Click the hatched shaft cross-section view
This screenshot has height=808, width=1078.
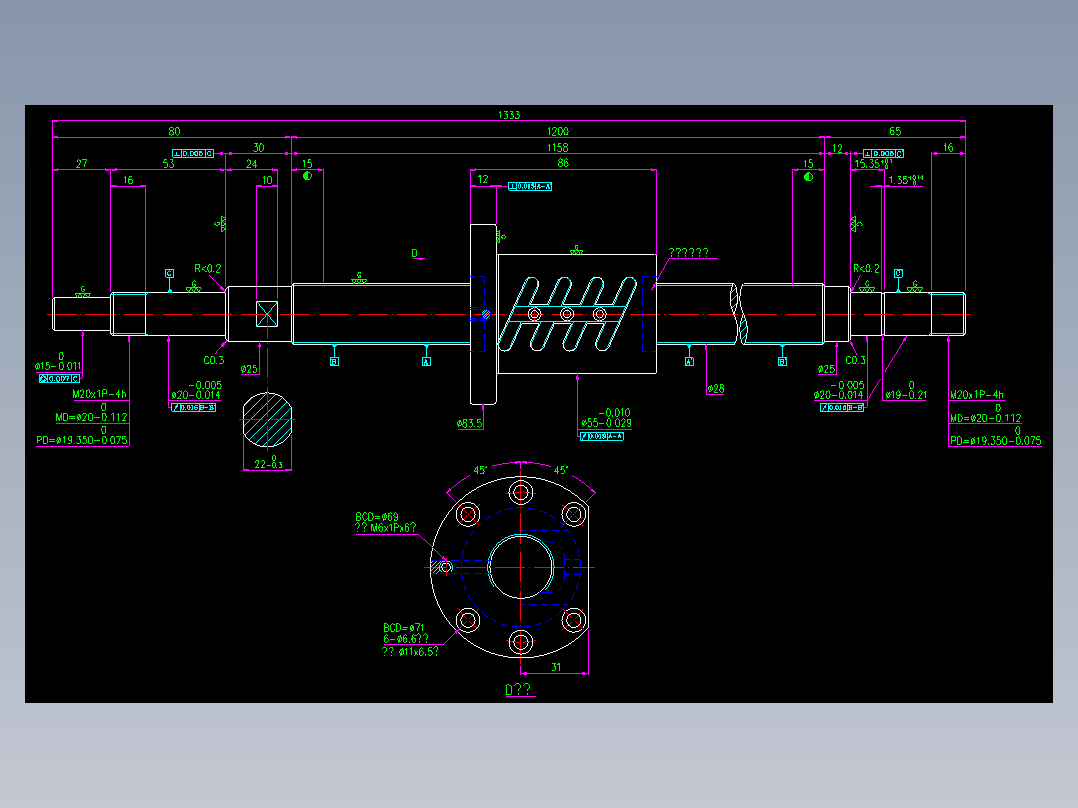coord(267,419)
